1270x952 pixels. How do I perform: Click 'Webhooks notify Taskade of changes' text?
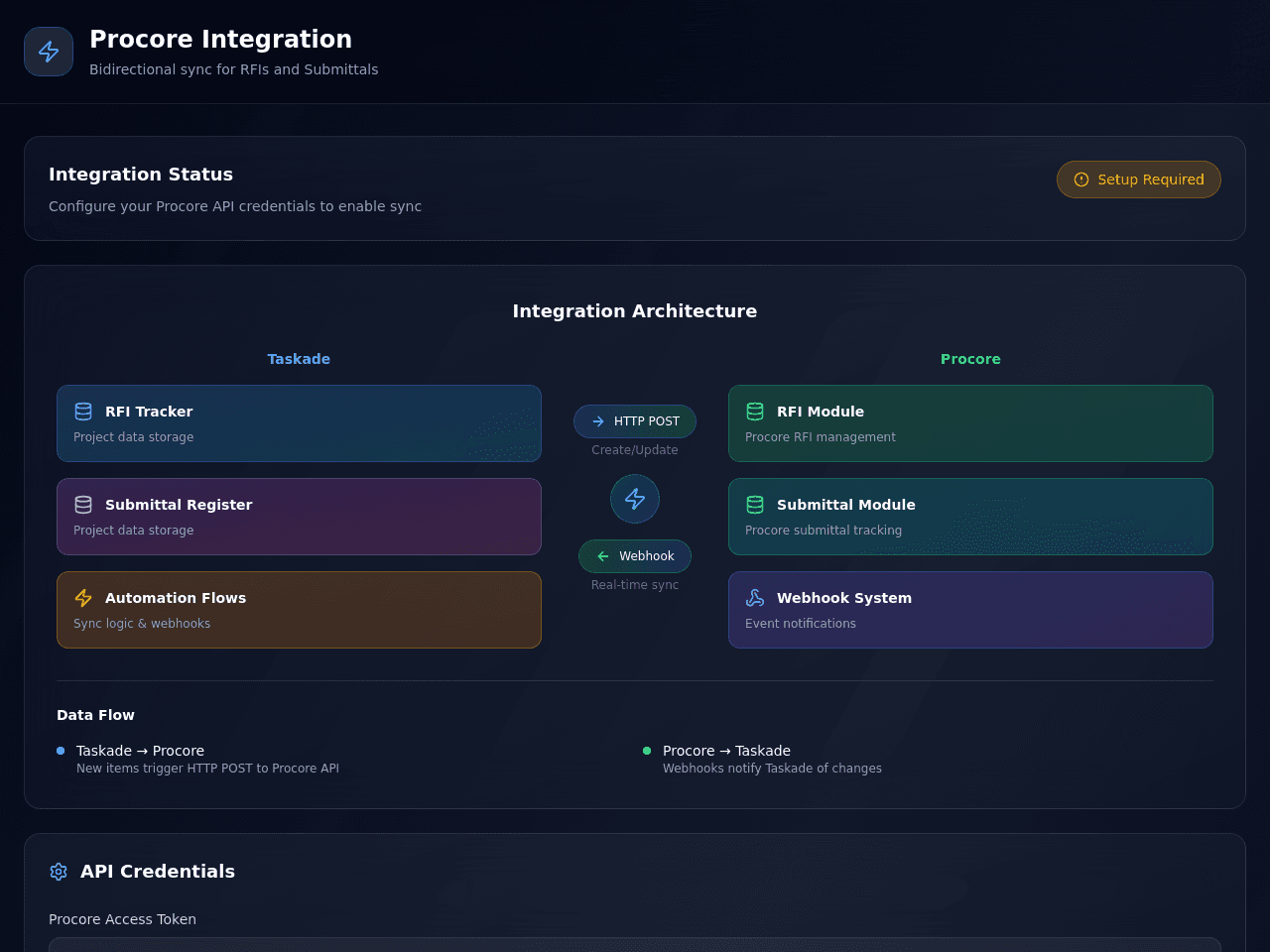(x=772, y=769)
